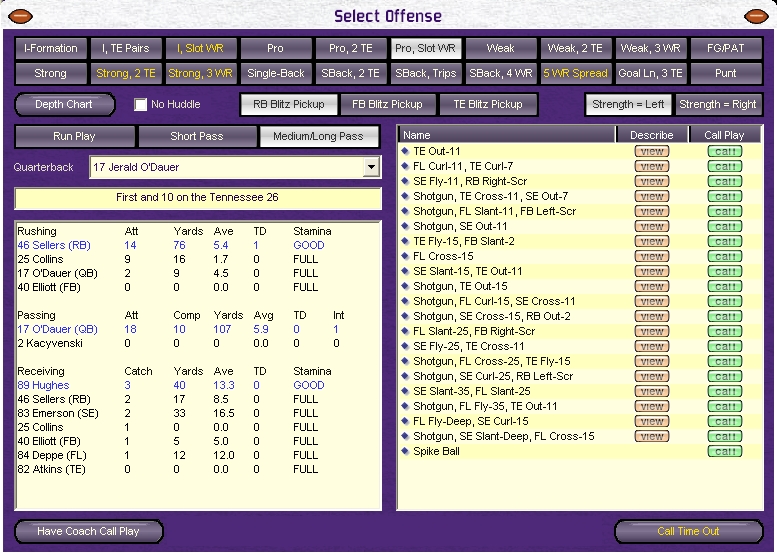Call the Shotgun, SE Out-11 play

[725, 226]
